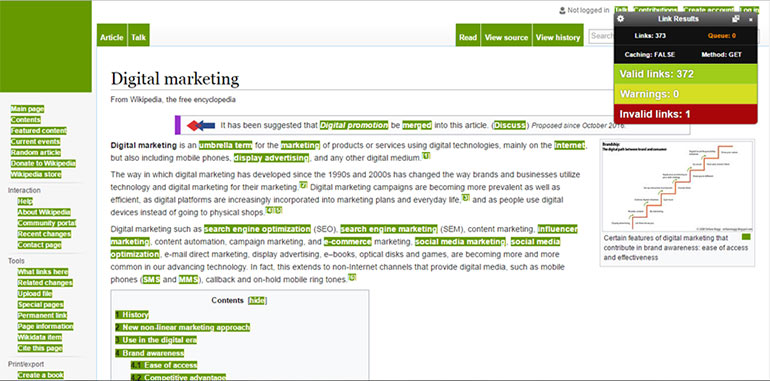Select the View source tab

(x=506, y=35)
